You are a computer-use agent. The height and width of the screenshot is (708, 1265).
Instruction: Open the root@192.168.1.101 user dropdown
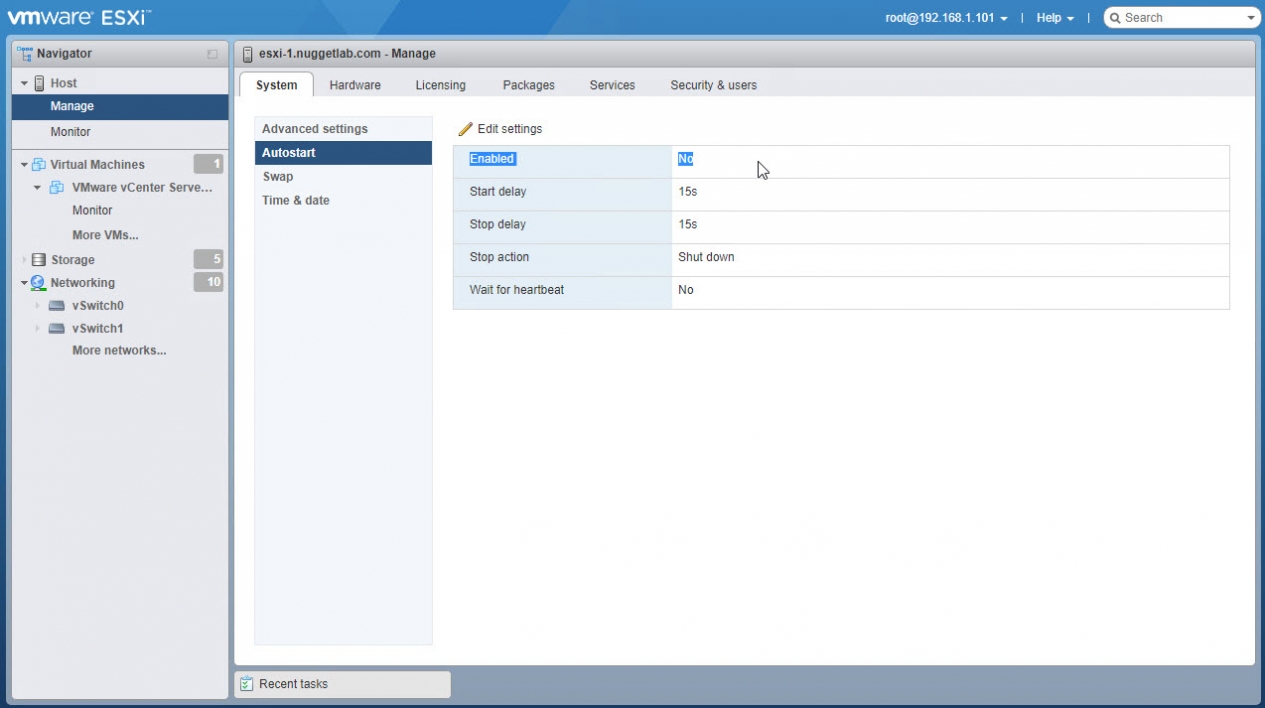[946, 18]
